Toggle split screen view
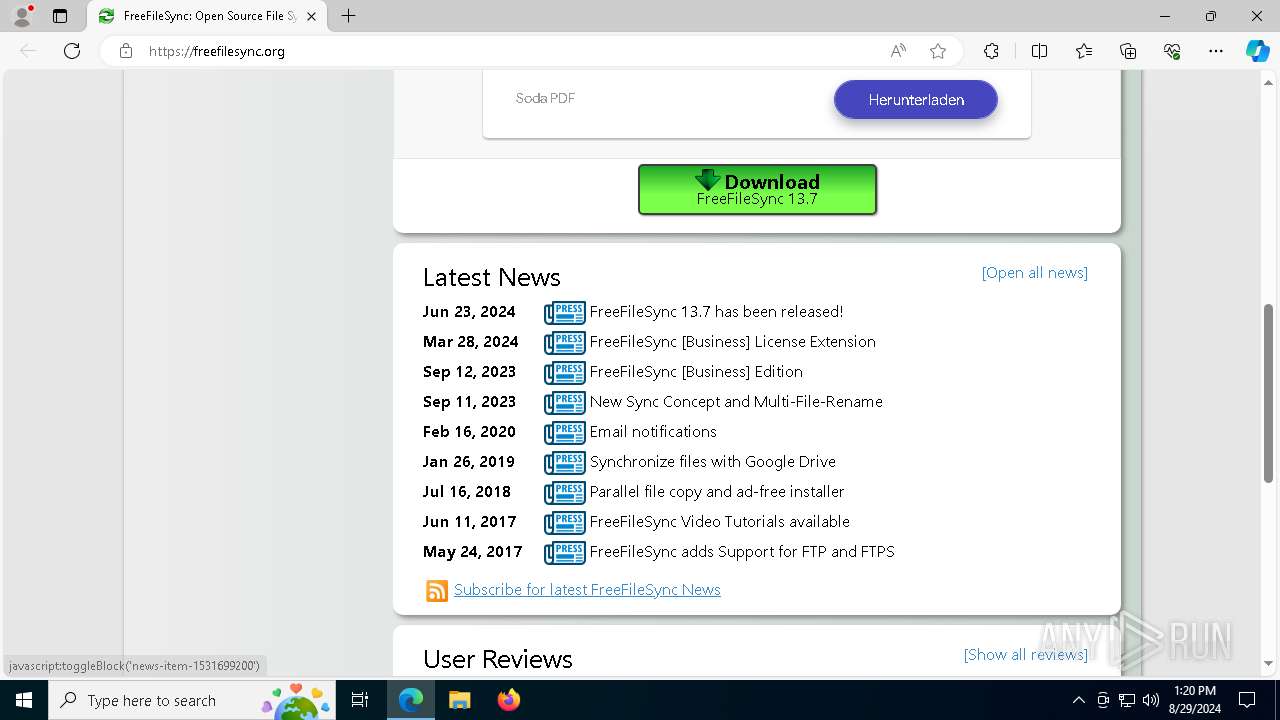1280x720 pixels. pos(1039,51)
